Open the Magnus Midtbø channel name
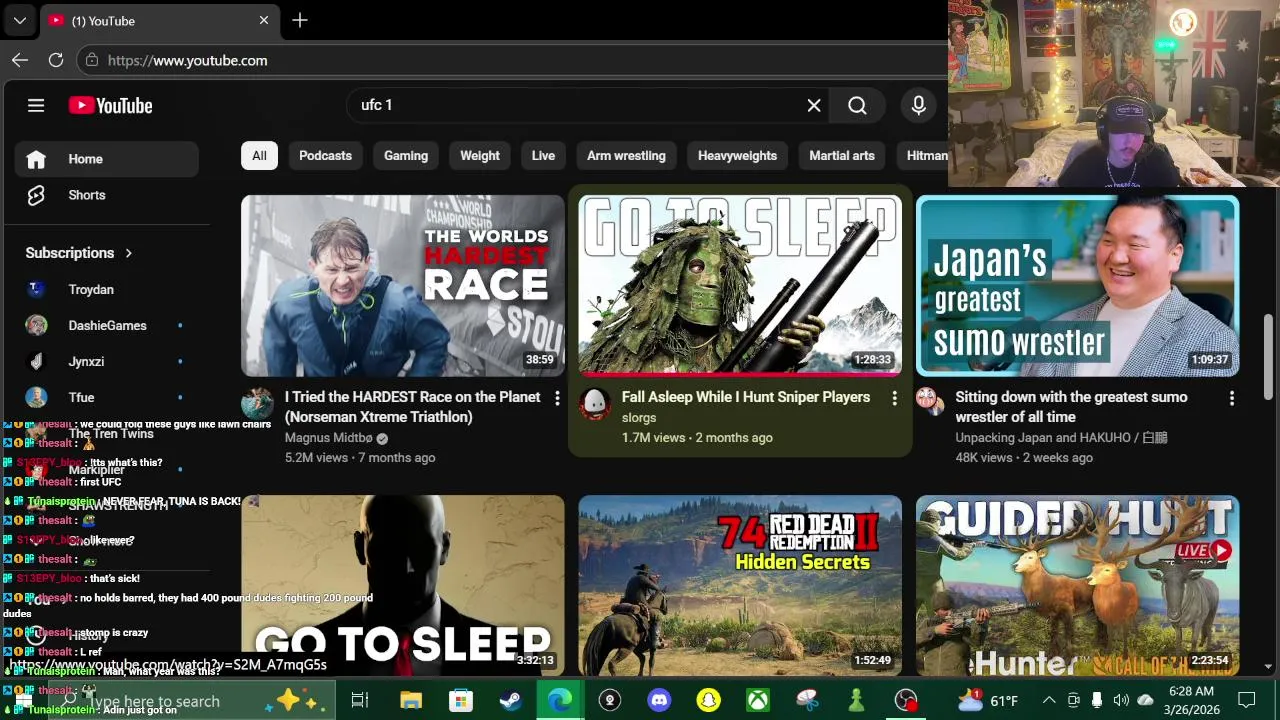The image size is (1280, 720). coord(328,438)
